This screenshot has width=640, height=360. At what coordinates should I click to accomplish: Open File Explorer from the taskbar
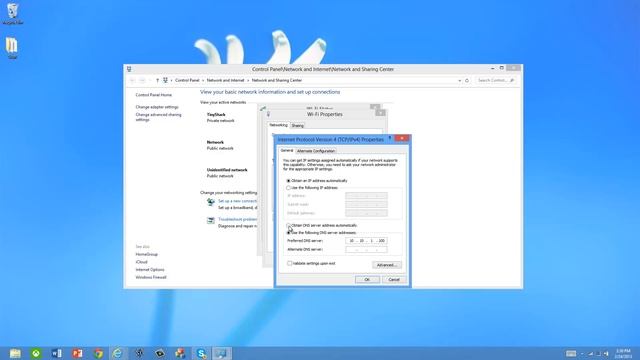[x=15, y=353]
